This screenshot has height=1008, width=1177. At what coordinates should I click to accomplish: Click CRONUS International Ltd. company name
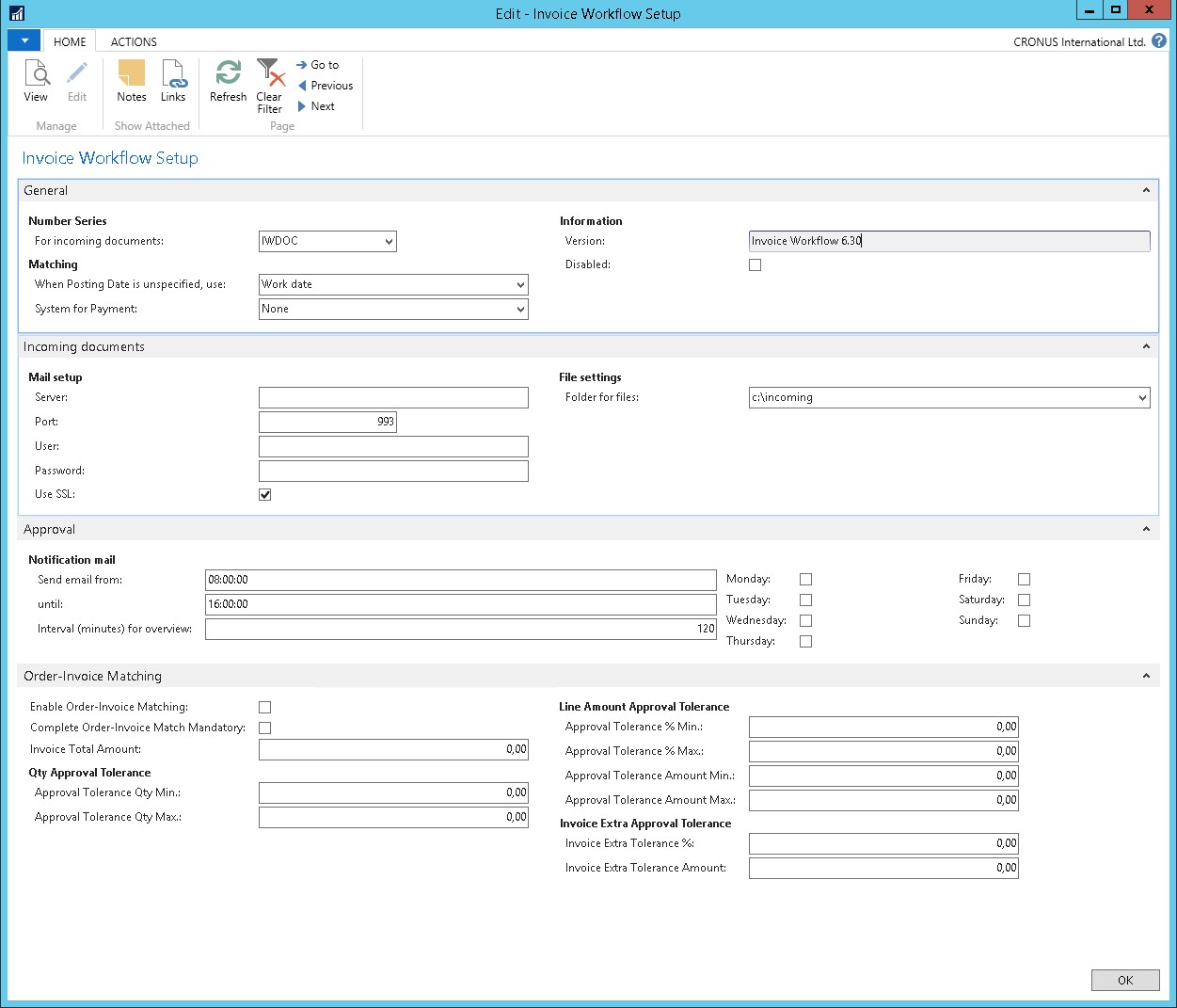tap(1079, 41)
